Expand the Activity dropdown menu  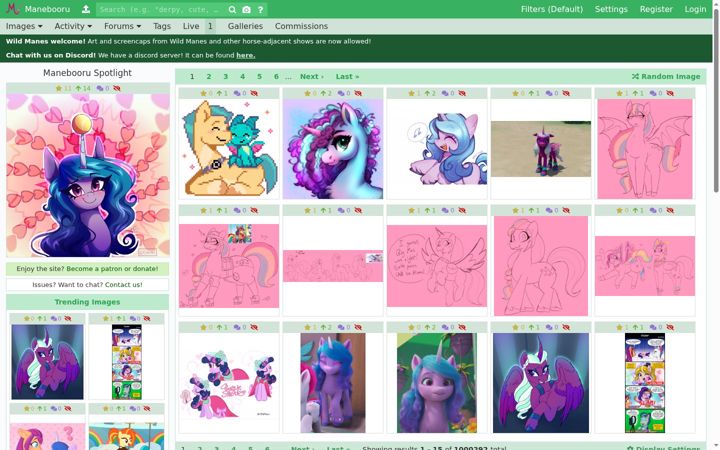pyautogui.click(x=73, y=26)
